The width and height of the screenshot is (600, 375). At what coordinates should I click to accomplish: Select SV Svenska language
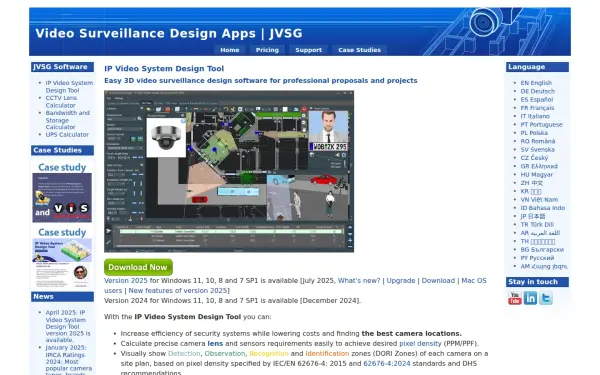[x=537, y=150]
